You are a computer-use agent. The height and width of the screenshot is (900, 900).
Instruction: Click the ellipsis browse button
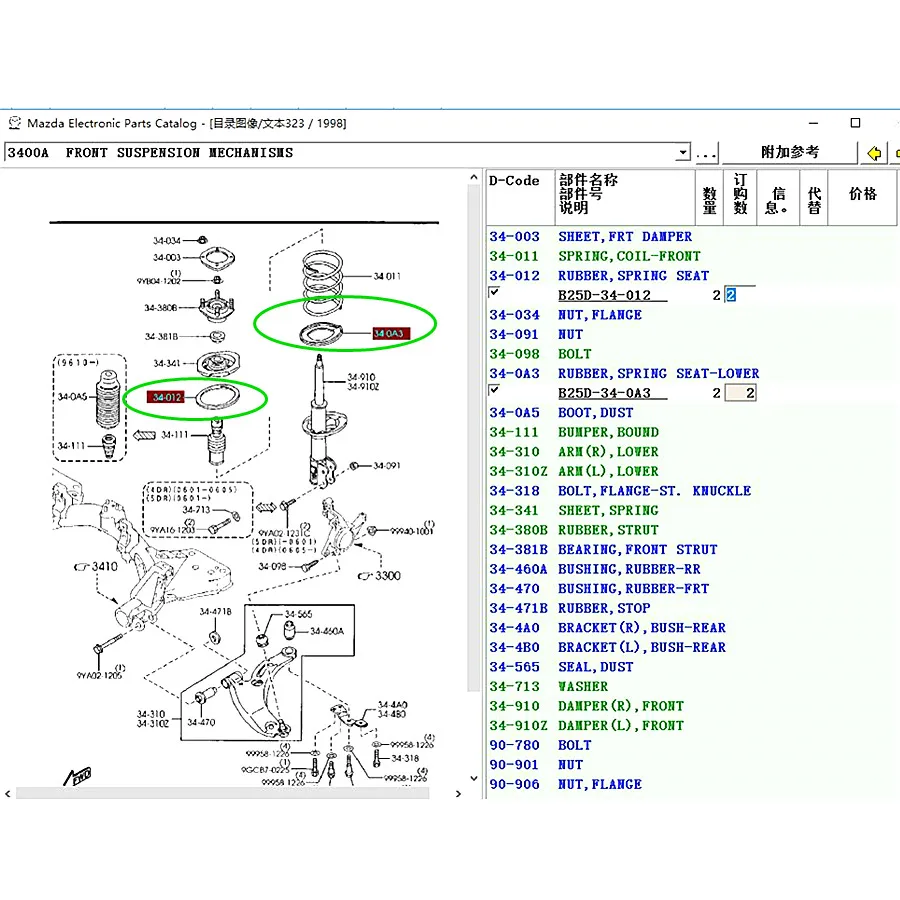pyautogui.click(x=705, y=153)
